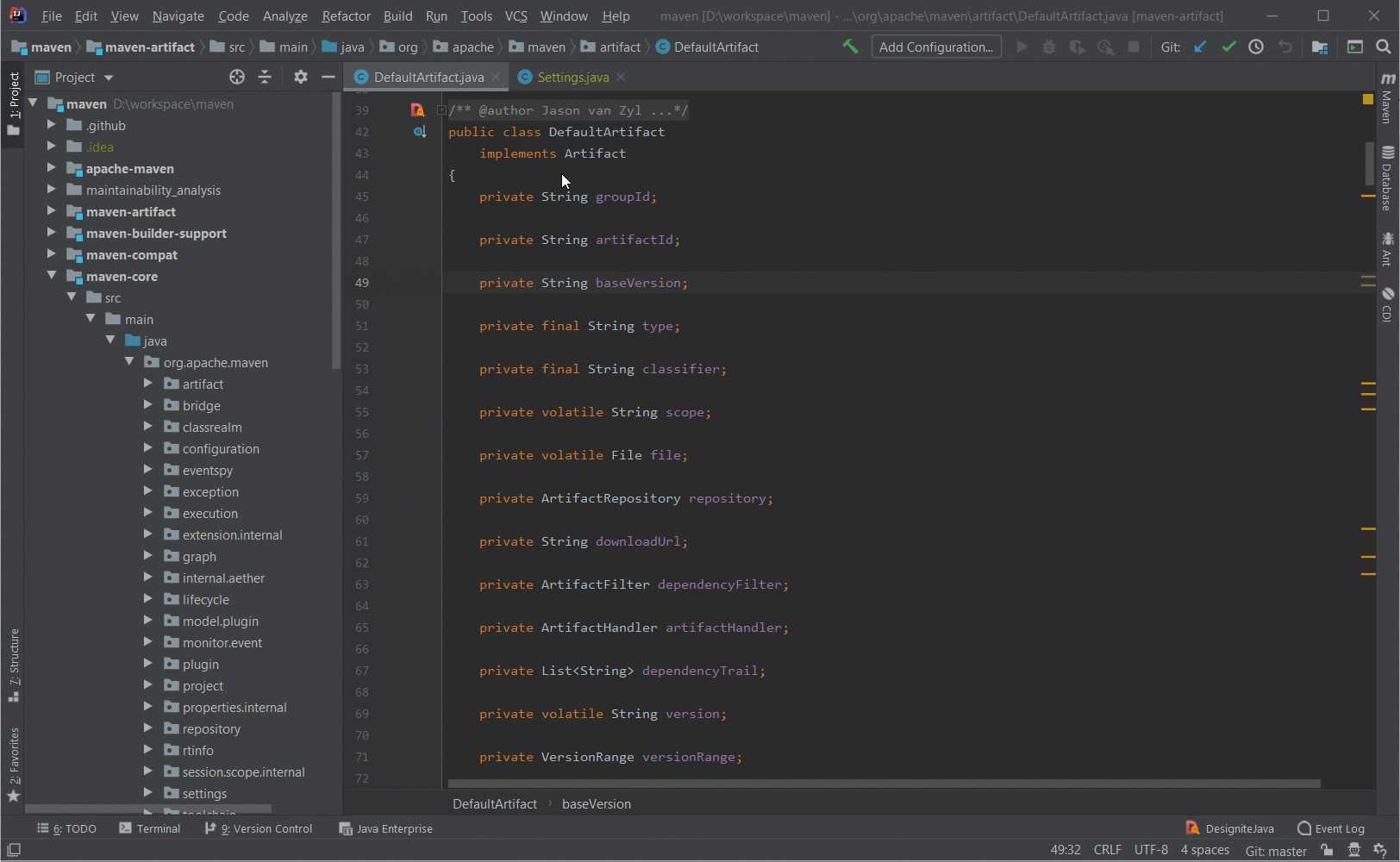
Task: Open the Database tool window on right sidebar
Action: (x=1387, y=178)
